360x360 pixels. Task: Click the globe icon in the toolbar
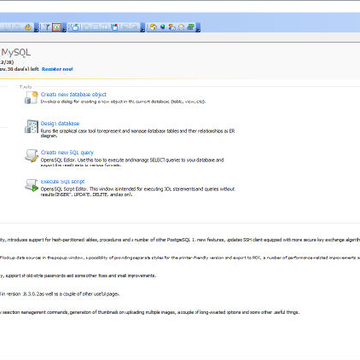163,27
